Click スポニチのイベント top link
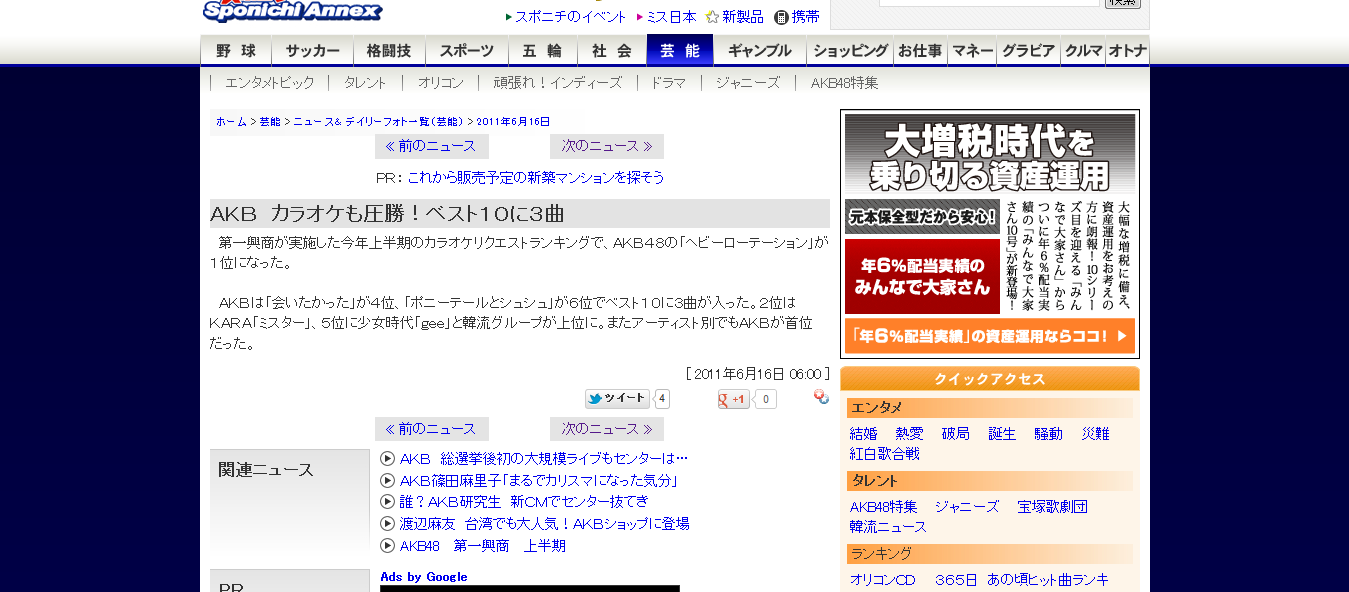The width and height of the screenshot is (1349, 592). [571, 17]
